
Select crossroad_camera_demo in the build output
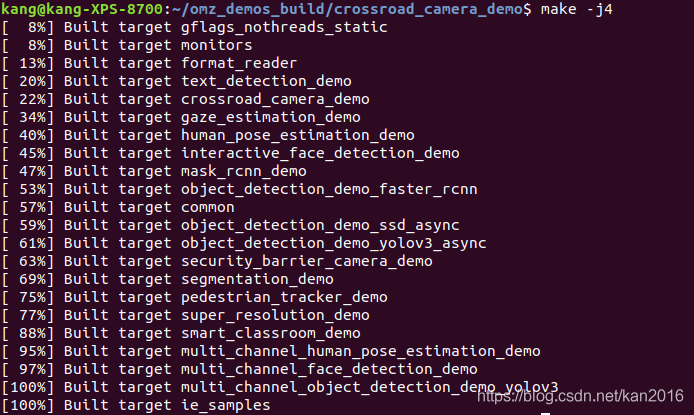pyautogui.click(x=275, y=99)
